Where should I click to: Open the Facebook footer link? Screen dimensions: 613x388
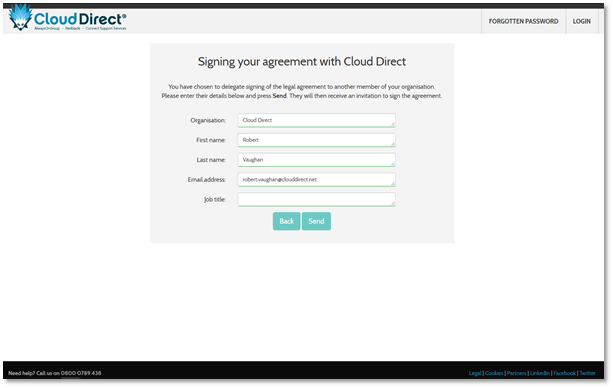pos(564,373)
